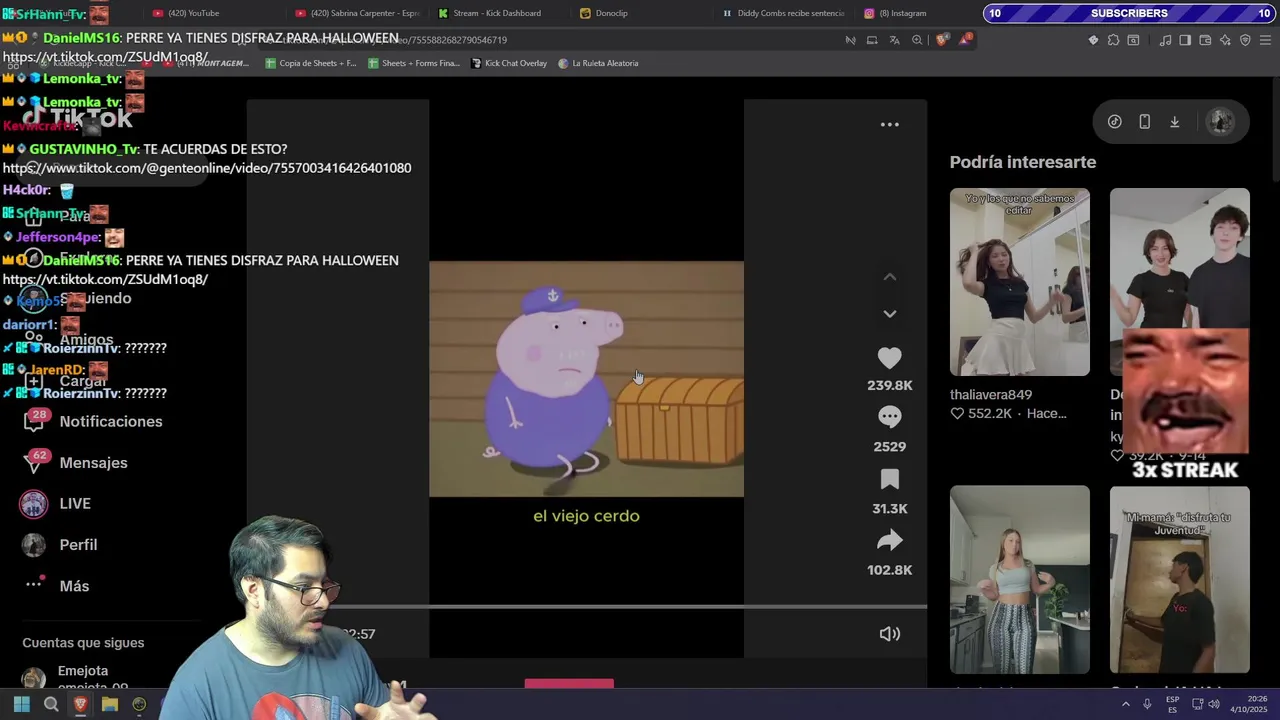Click the phone icon at top right of TikTok
The height and width of the screenshot is (720, 1280).
tap(1144, 121)
